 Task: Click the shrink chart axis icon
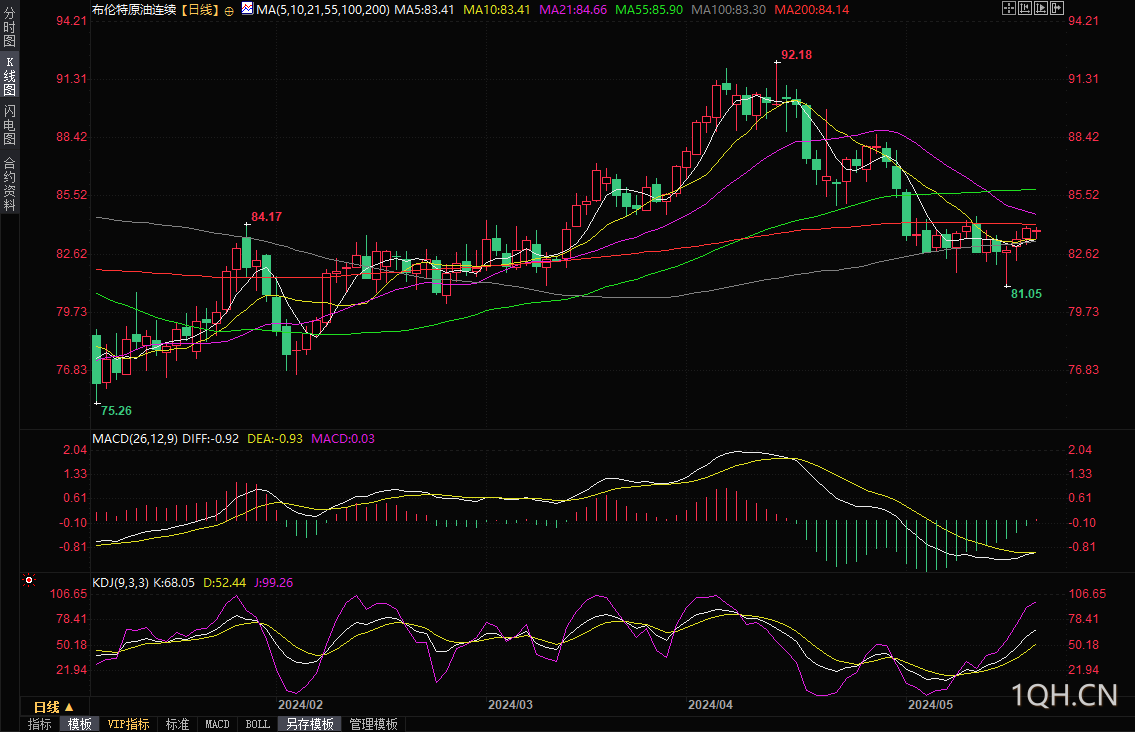1025,8
